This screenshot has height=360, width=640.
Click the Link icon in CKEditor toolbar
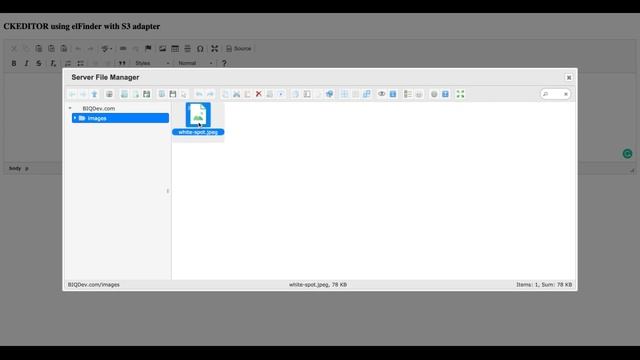click(x=123, y=49)
